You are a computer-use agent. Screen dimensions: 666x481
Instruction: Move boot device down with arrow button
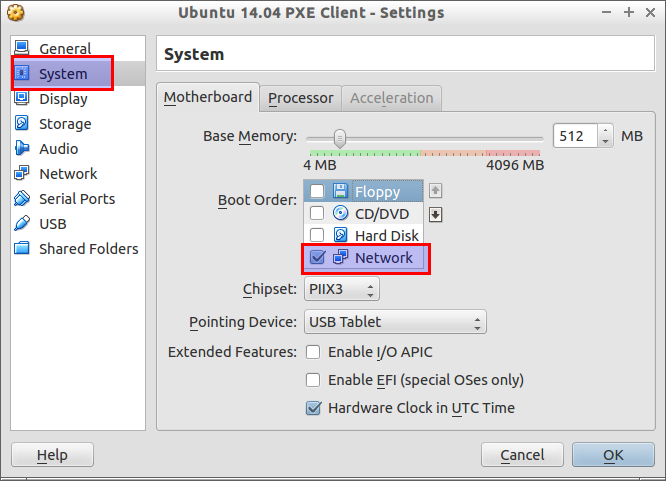[x=435, y=215]
